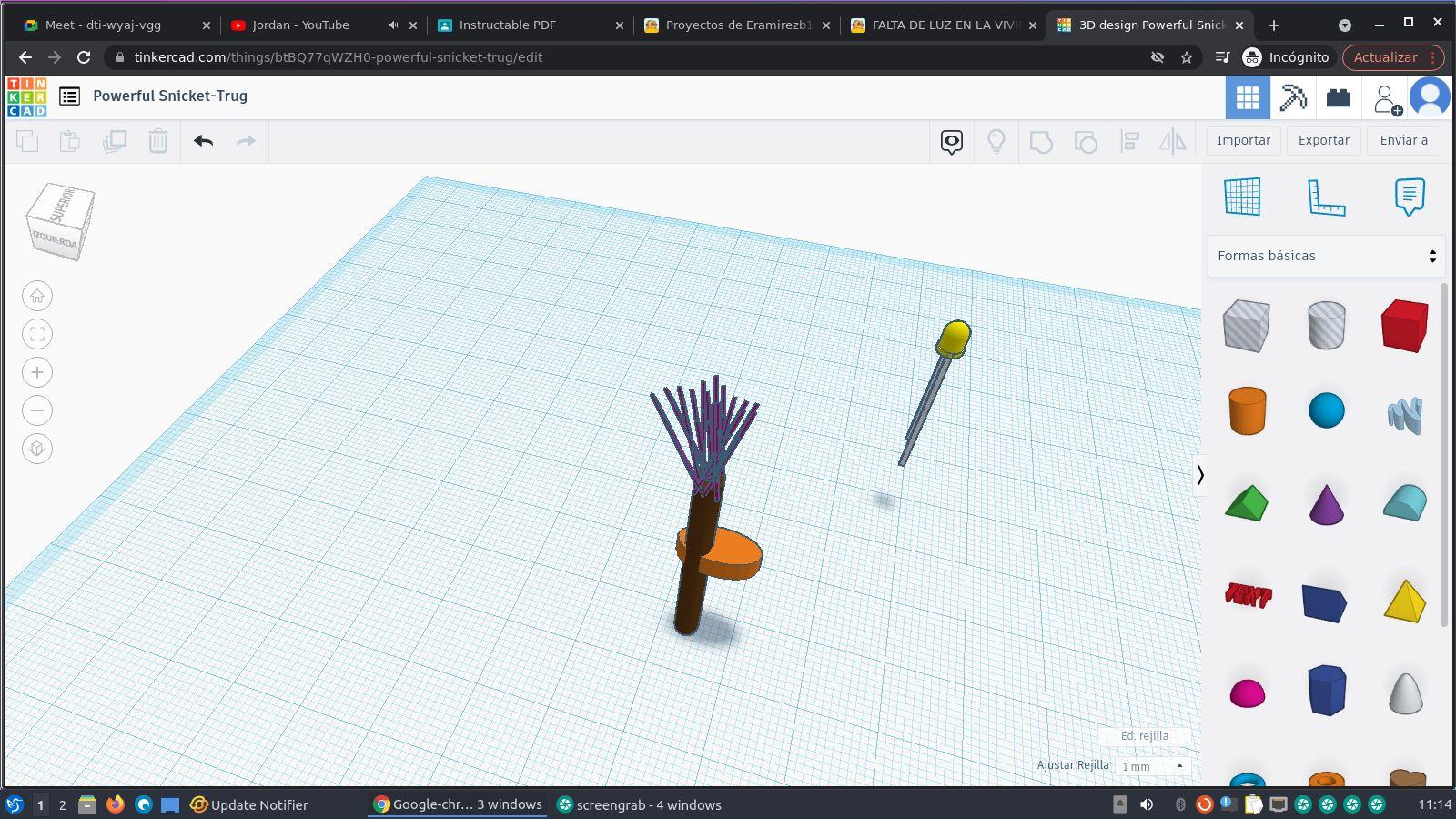
Task: Switch to Instructable PDF tab
Action: point(531,25)
